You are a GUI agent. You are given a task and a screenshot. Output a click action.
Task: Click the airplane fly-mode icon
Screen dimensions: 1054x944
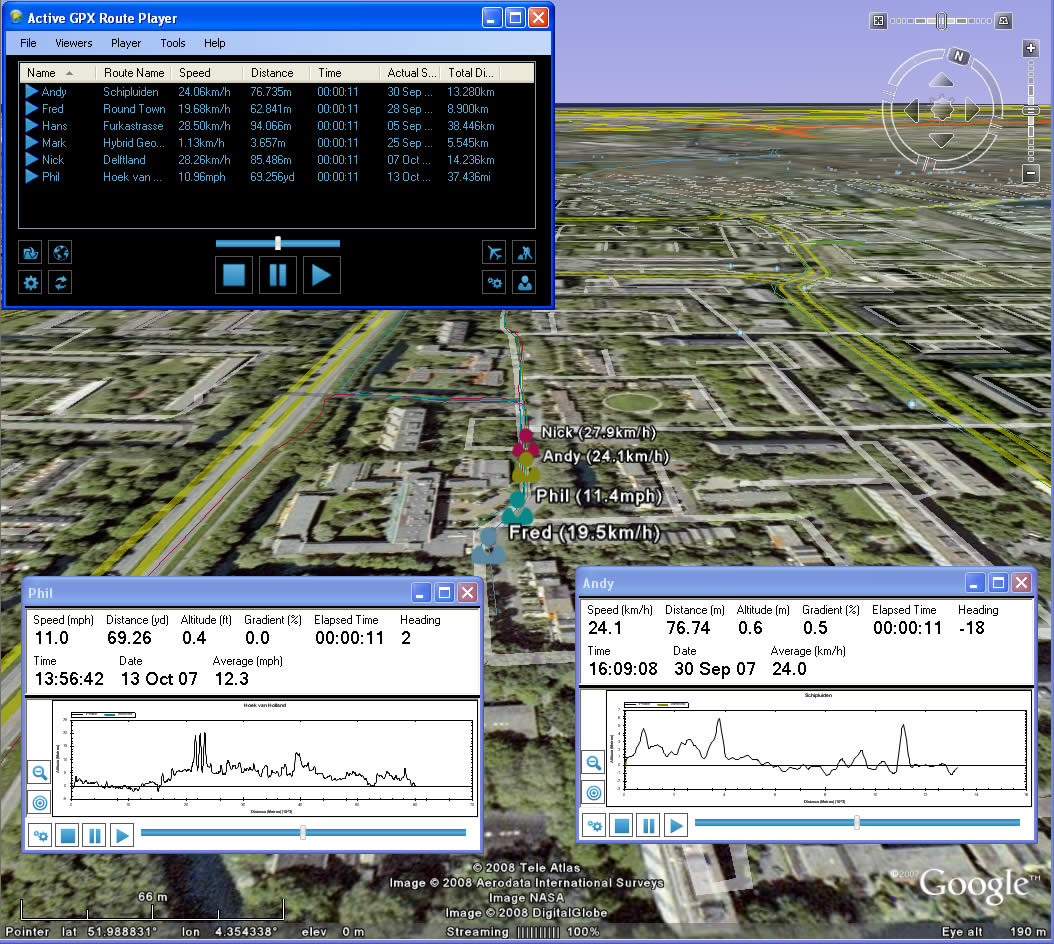pos(494,252)
